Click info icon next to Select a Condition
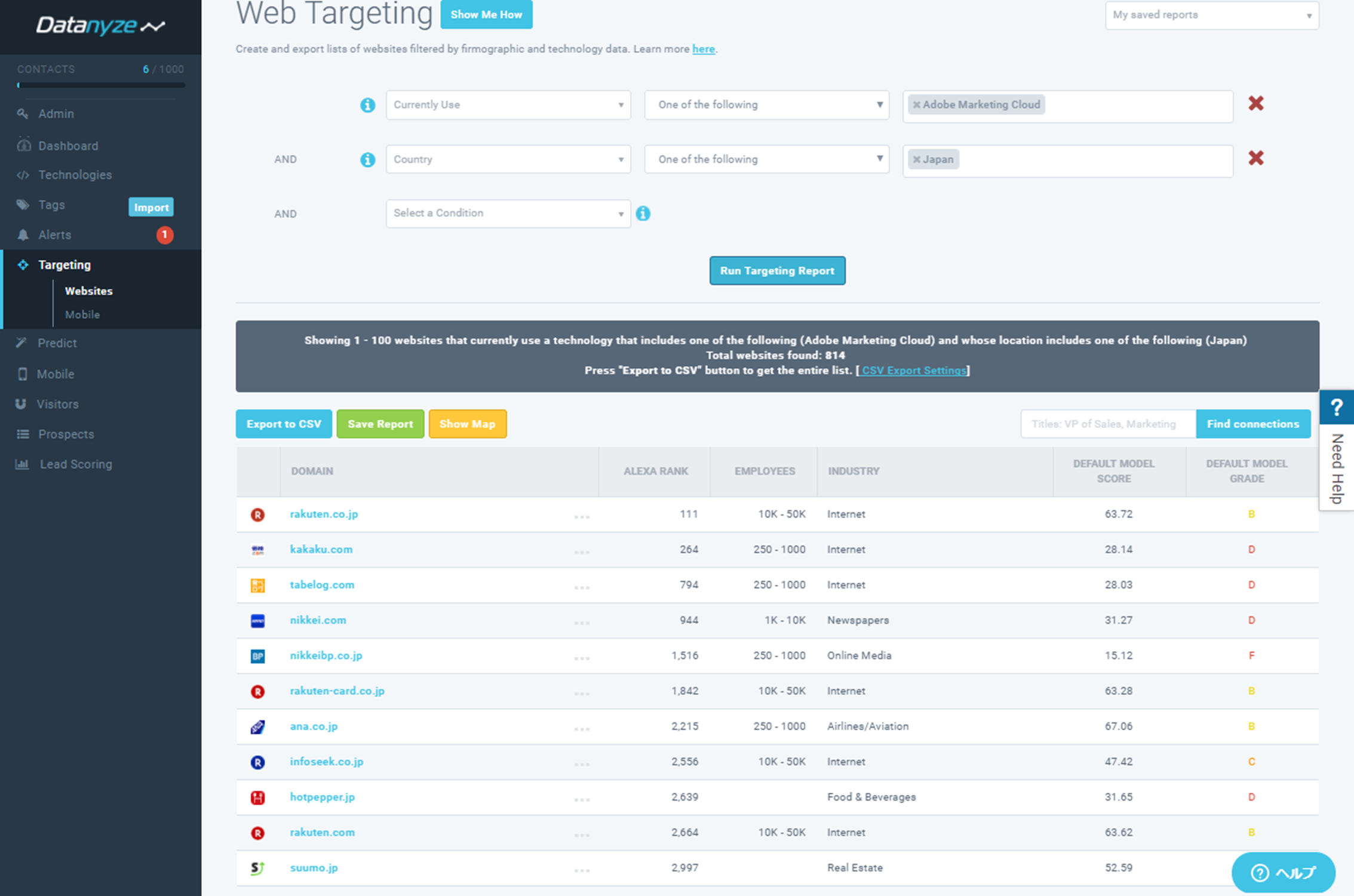1354x896 pixels. click(643, 213)
